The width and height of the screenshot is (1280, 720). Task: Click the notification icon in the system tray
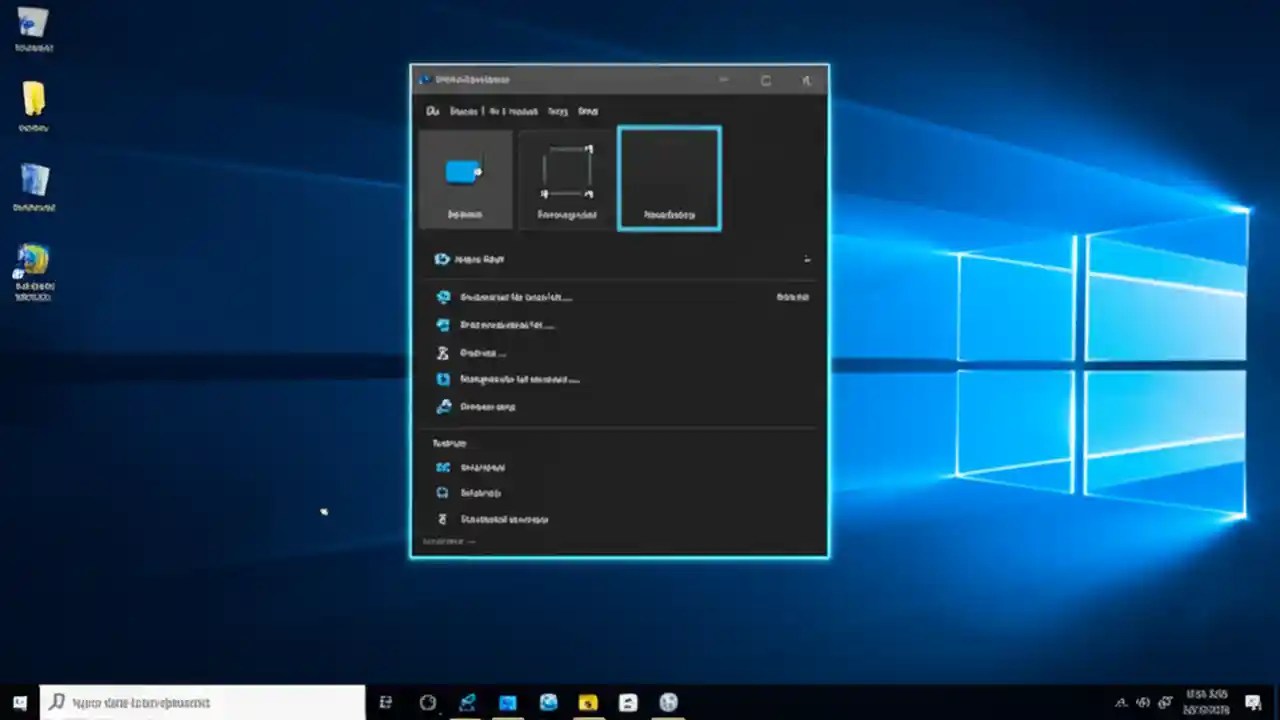coord(1252,704)
